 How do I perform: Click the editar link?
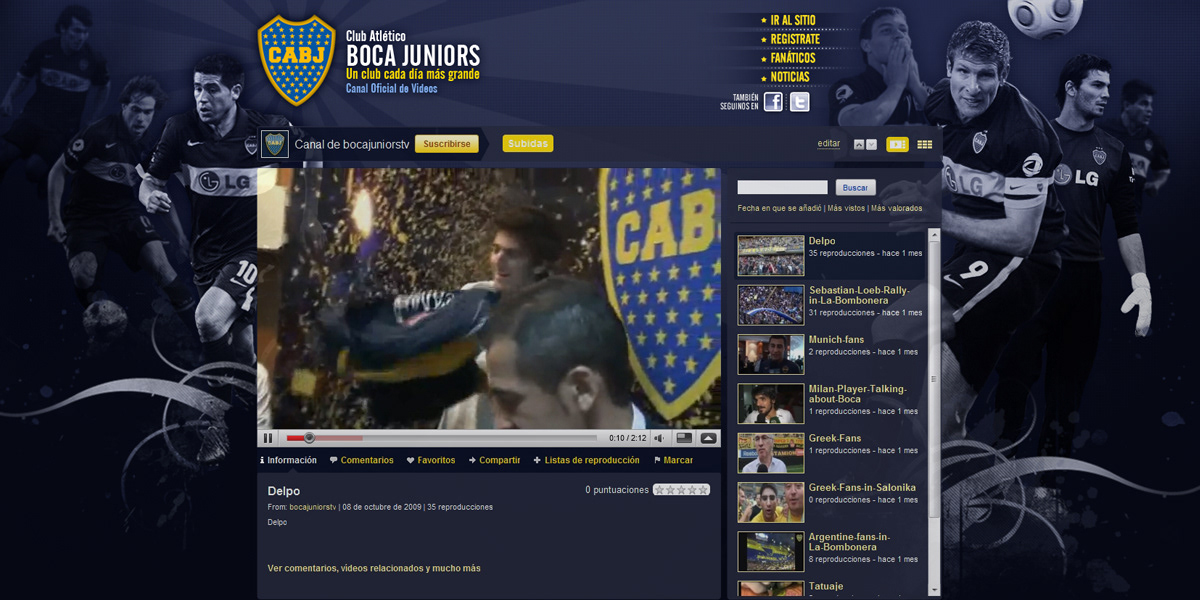click(x=829, y=144)
